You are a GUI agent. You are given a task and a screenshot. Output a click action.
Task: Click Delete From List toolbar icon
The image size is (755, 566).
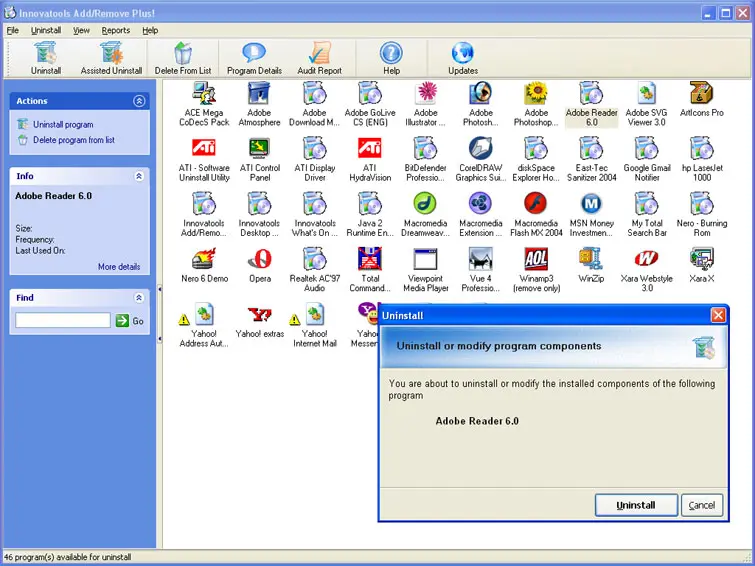[x=183, y=56]
